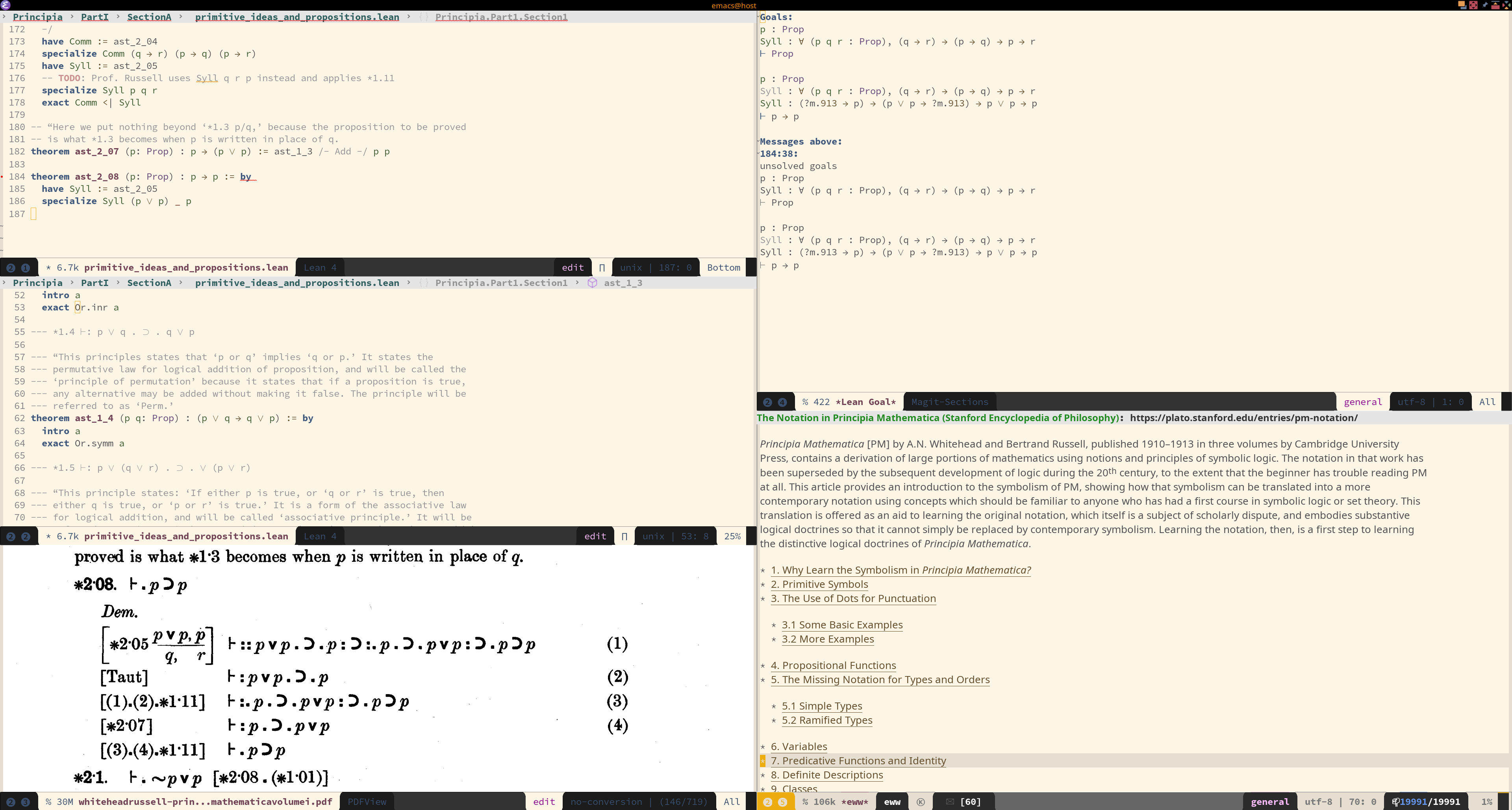Click the 1% position indicator in eww mode line

pos(1486,802)
